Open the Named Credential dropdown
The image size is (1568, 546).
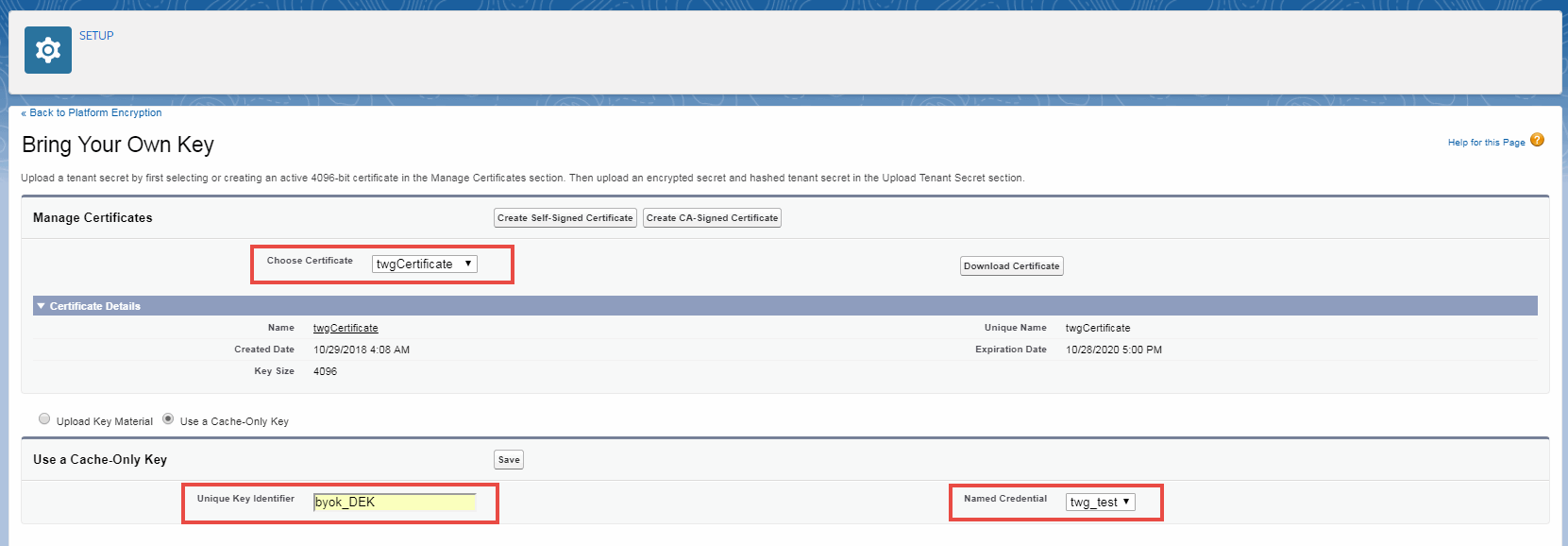coord(1100,503)
